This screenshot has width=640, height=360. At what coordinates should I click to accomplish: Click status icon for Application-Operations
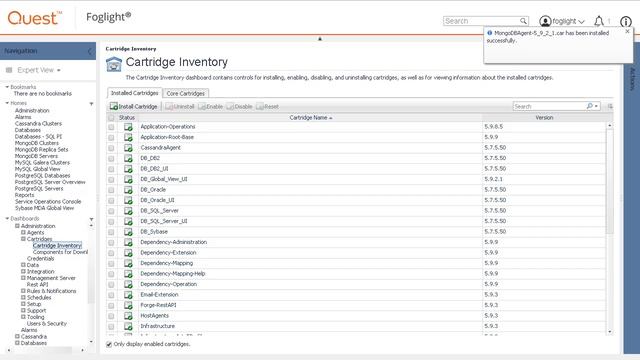128,127
